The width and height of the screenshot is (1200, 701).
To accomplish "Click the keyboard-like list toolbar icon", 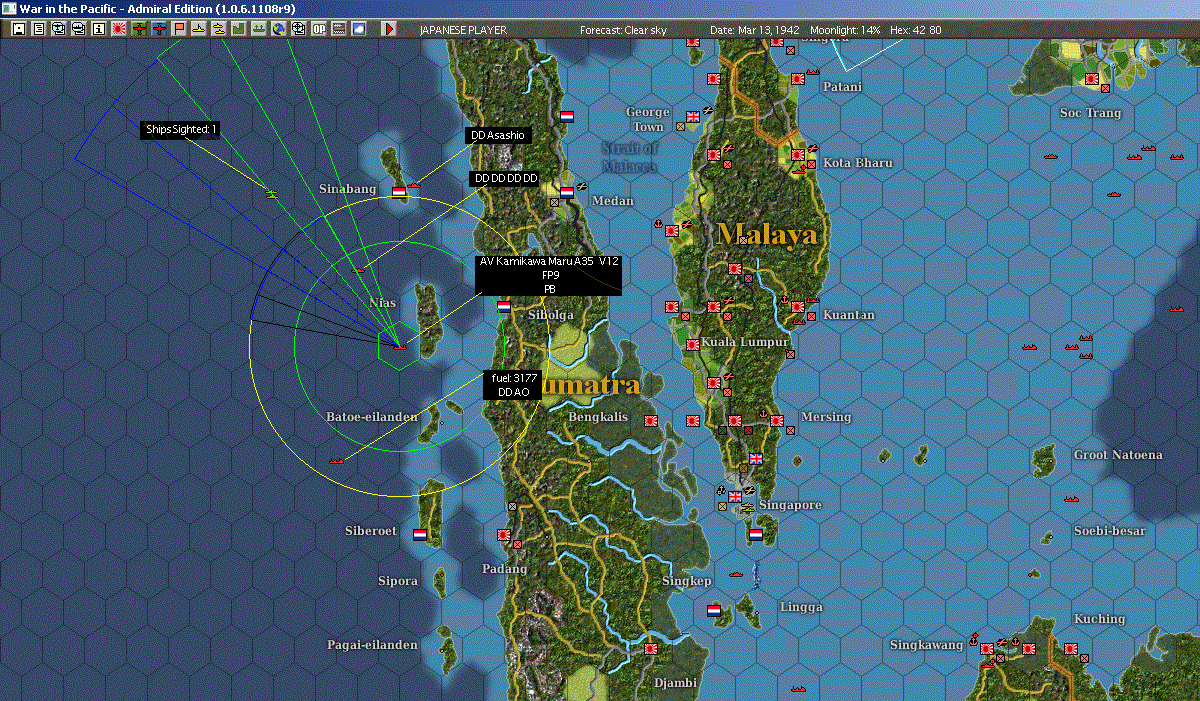I will pos(339,29).
